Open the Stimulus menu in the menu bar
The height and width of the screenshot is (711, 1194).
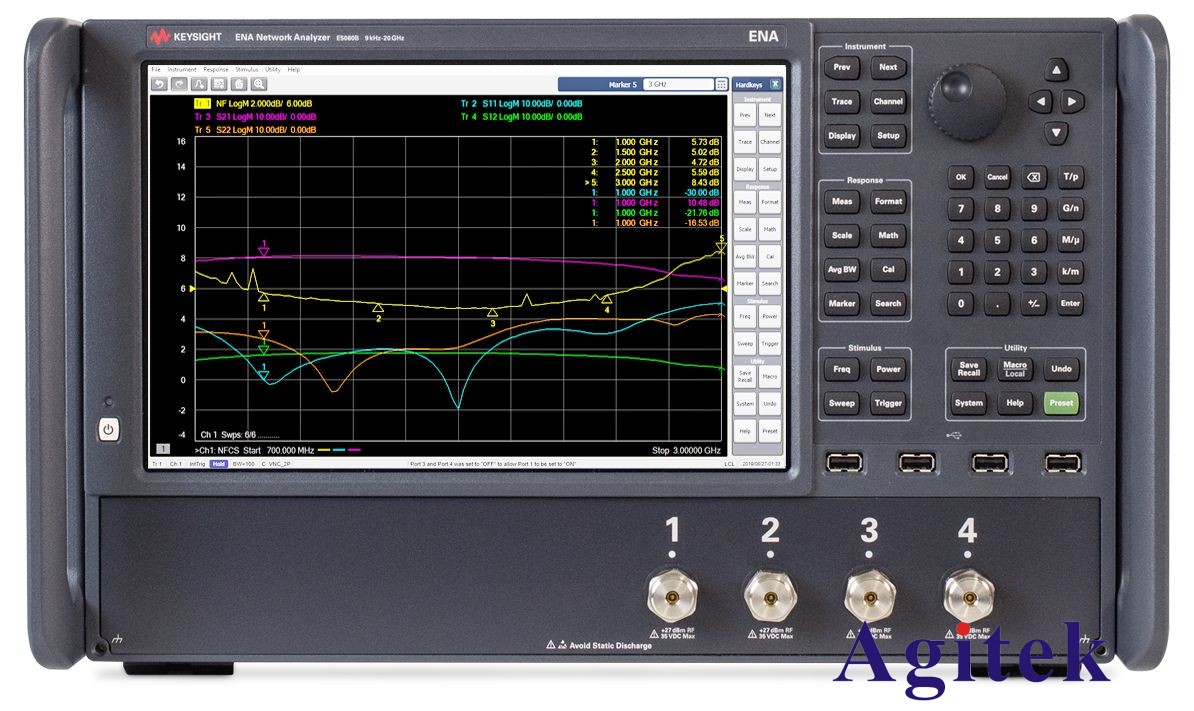(246, 69)
